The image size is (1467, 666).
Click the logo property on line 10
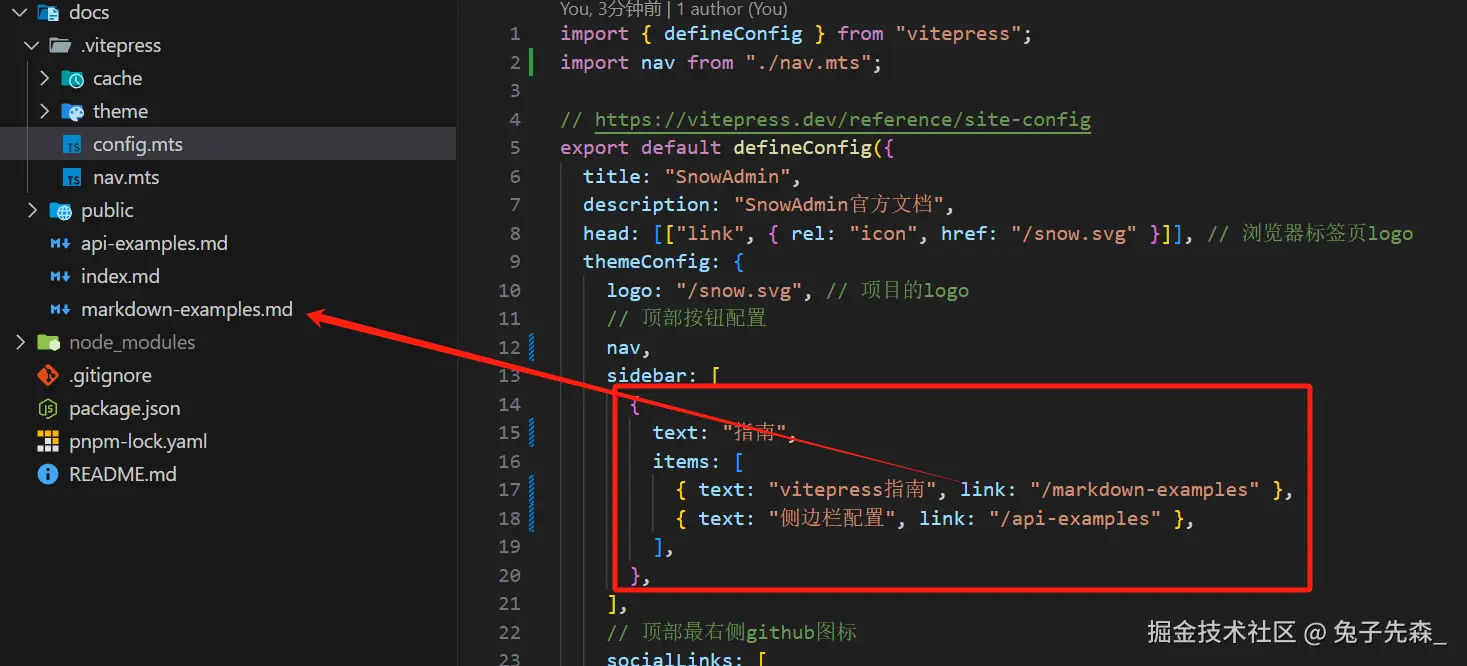tap(629, 291)
